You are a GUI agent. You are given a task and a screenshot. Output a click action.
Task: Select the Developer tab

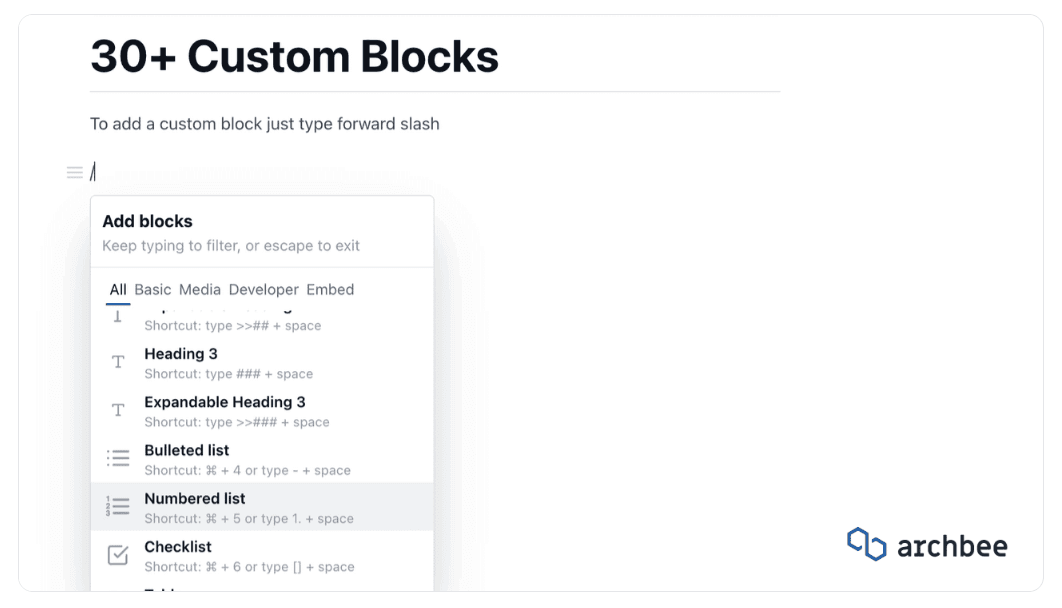pos(264,290)
